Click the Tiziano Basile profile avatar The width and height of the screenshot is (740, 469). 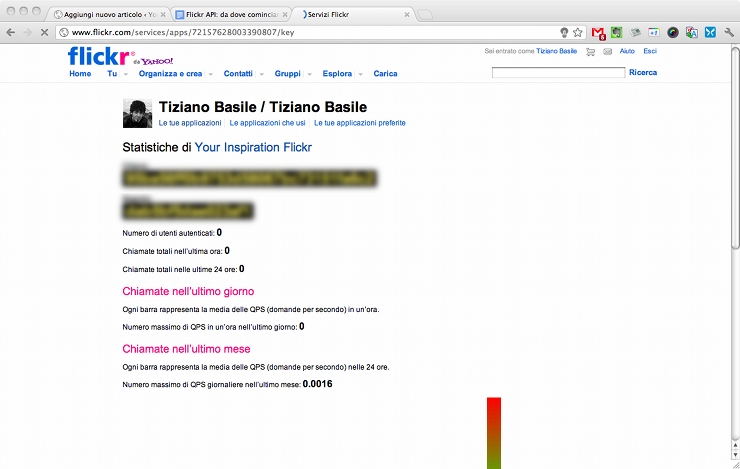[x=137, y=113]
